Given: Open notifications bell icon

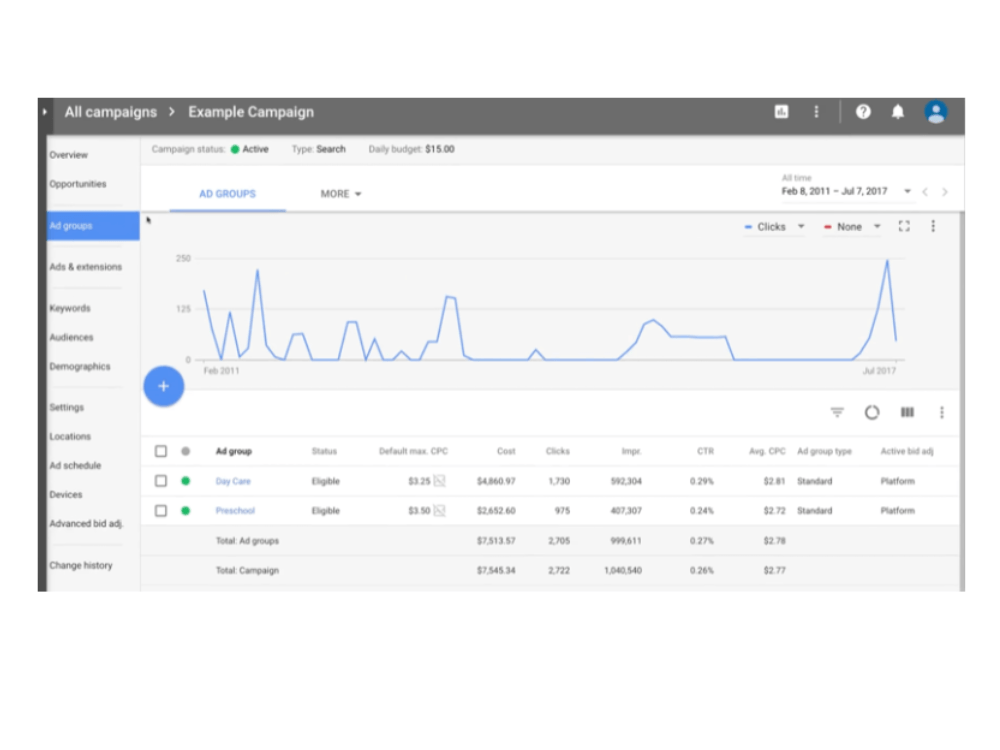Looking at the screenshot, I should pos(897,112).
